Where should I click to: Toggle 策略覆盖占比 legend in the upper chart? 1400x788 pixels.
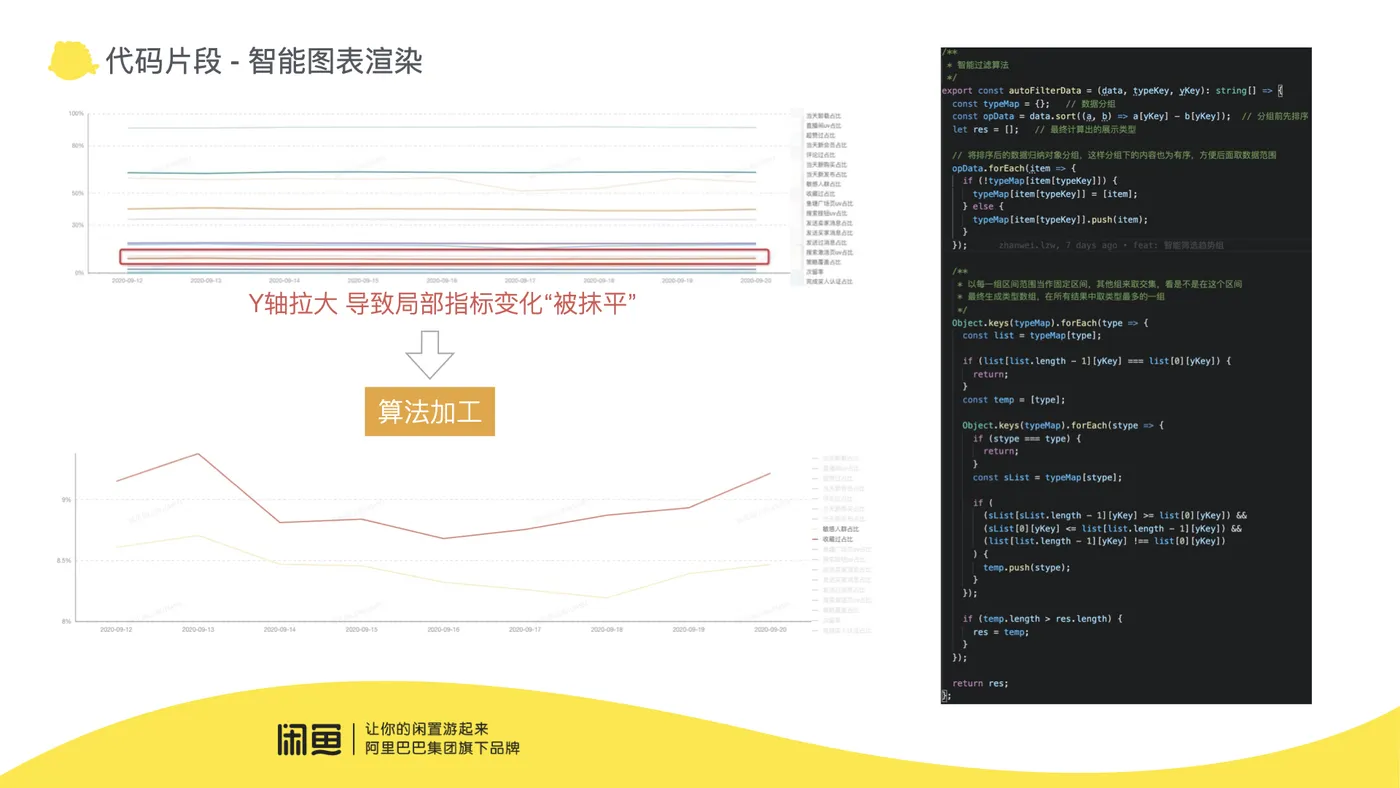(824, 262)
